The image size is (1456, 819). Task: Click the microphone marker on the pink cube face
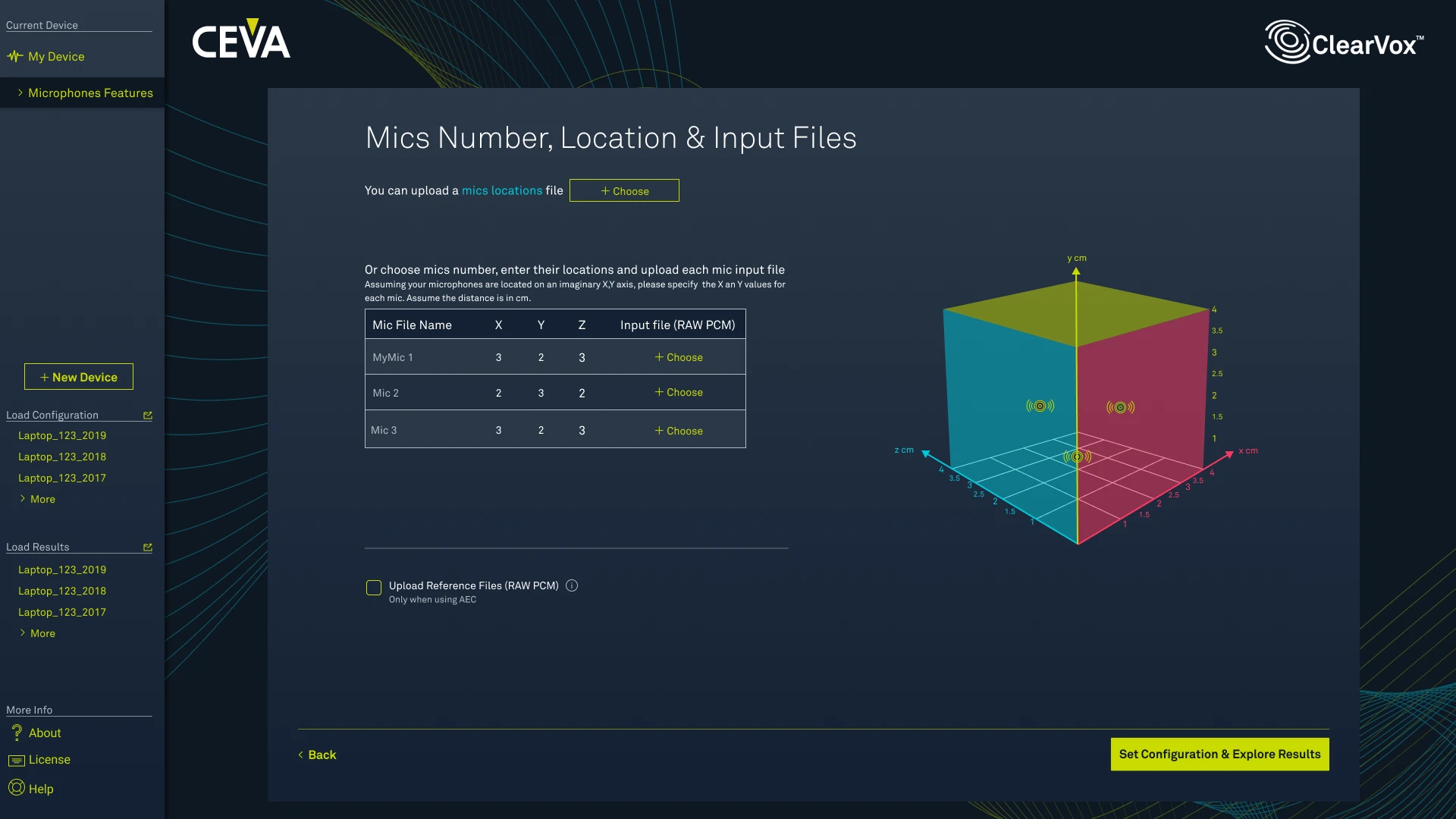(1120, 407)
